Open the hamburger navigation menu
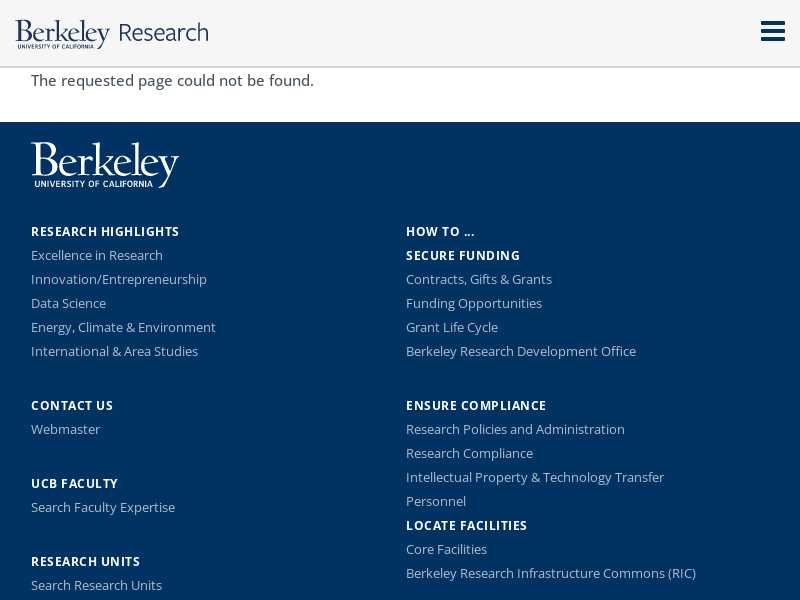Image resolution: width=800 pixels, height=600 pixels. (x=772, y=31)
